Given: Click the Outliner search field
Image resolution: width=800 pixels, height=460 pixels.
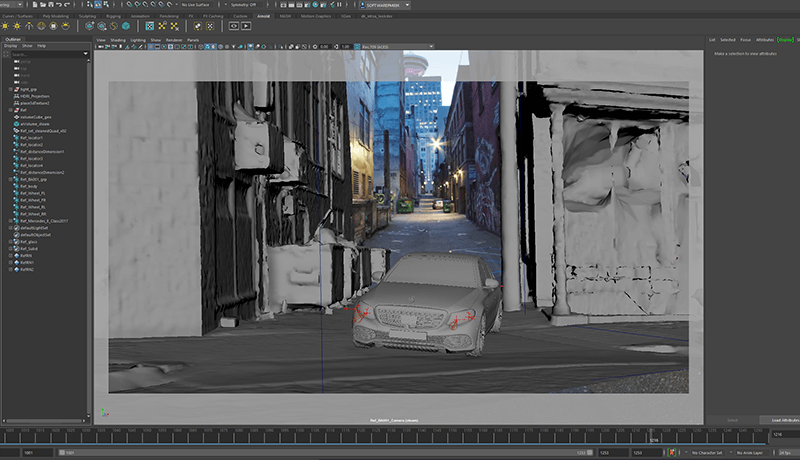Looking at the screenshot, I should (x=46, y=54).
